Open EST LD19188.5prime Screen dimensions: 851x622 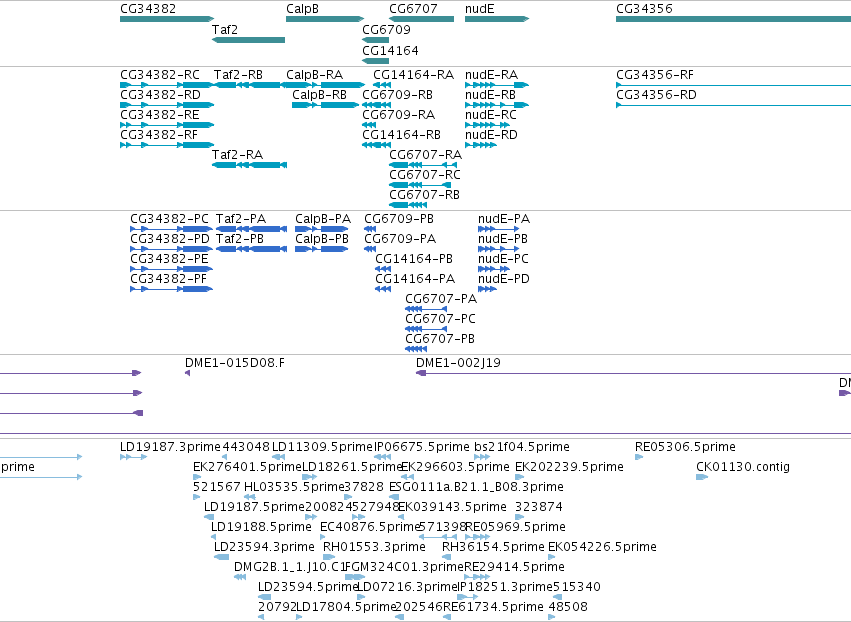coord(213,537)
